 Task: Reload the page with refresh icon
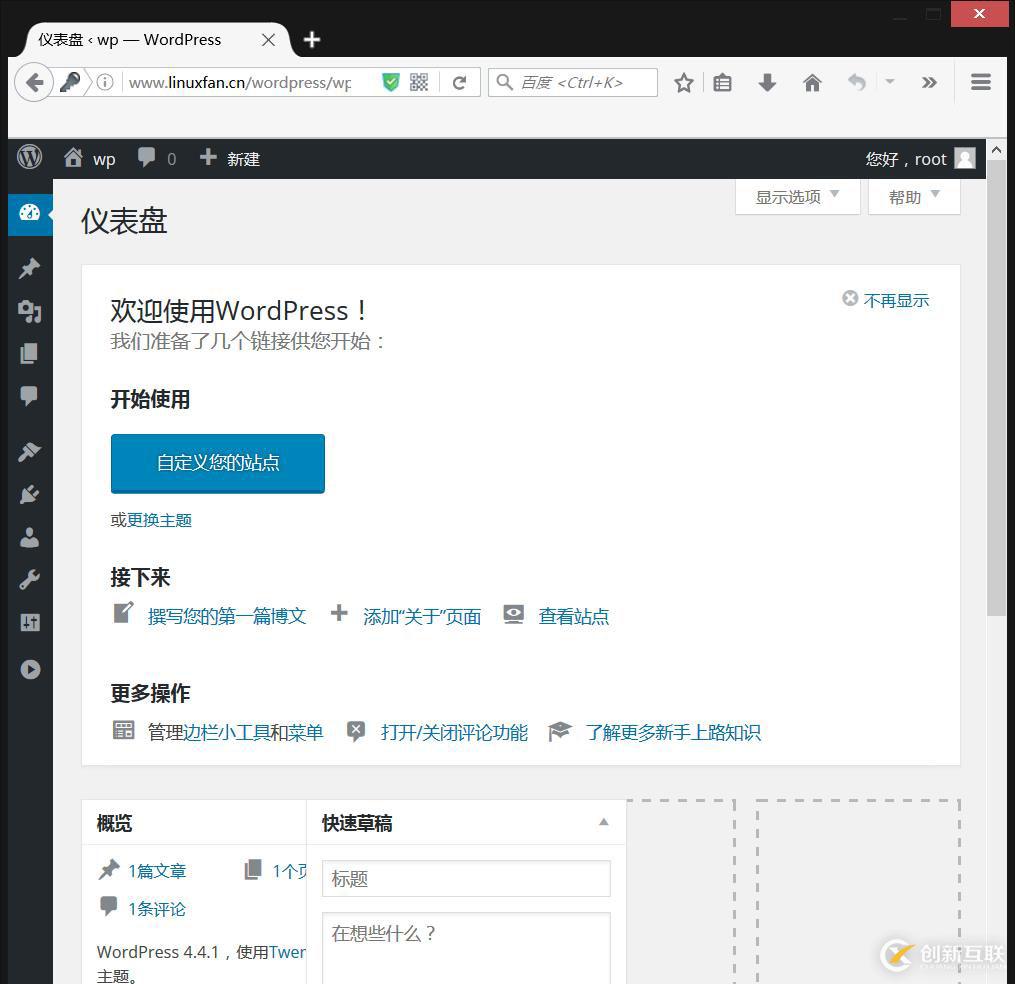click(x=460, y=82)
